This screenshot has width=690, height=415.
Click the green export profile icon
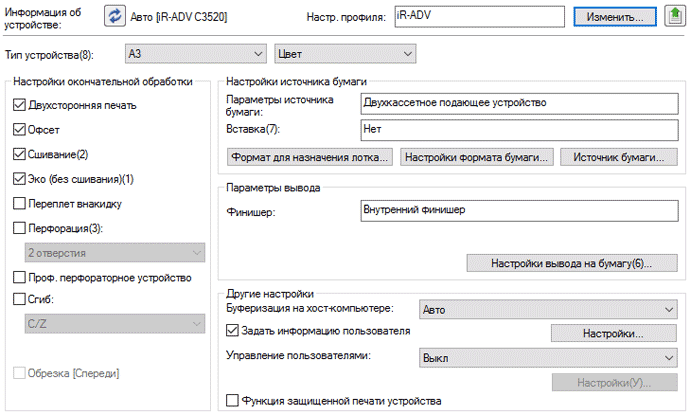tap(675, 16)
